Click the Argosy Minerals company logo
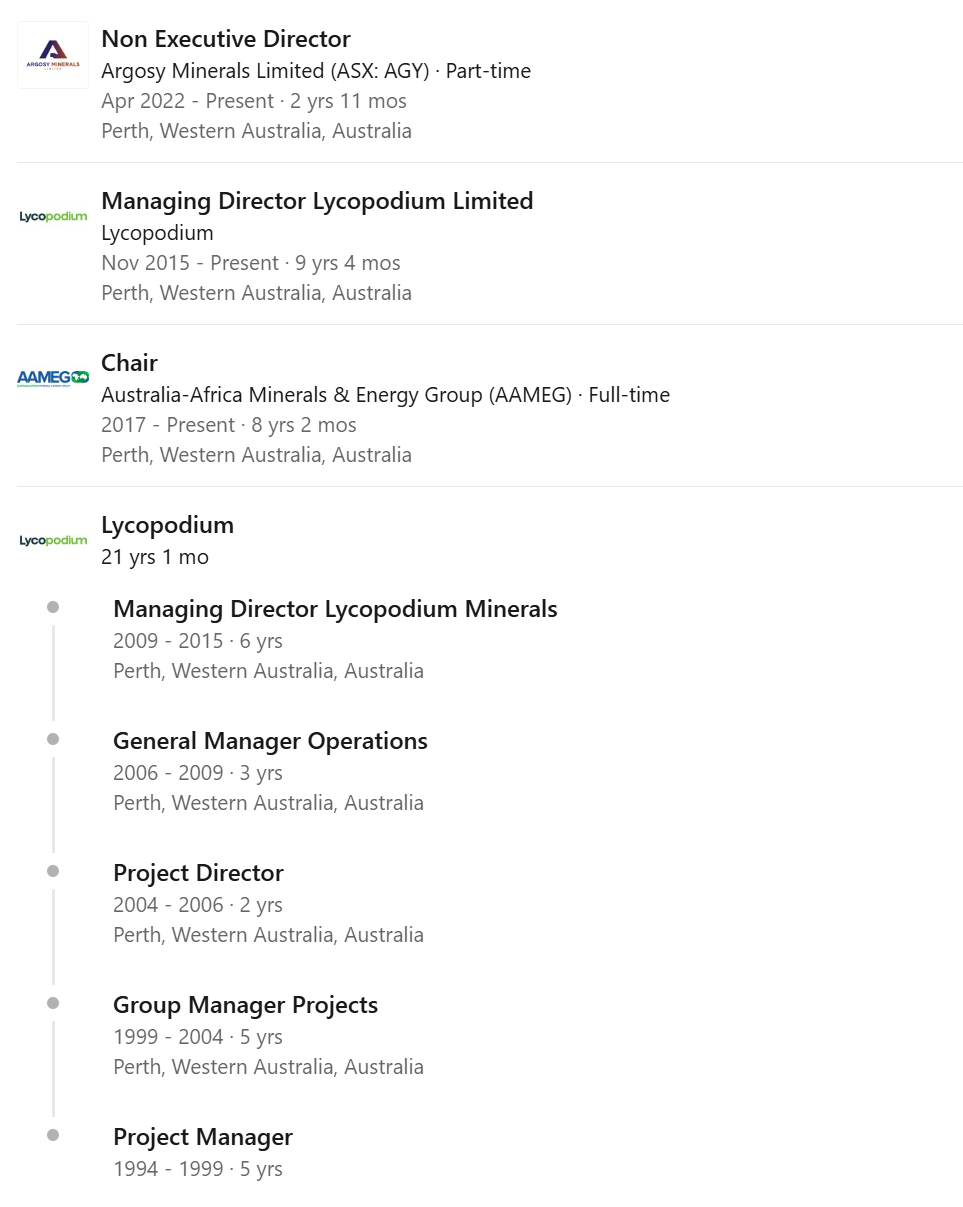Image resolution: width=963 pixels, height=1207 pixels. click(x=53, y=55)
